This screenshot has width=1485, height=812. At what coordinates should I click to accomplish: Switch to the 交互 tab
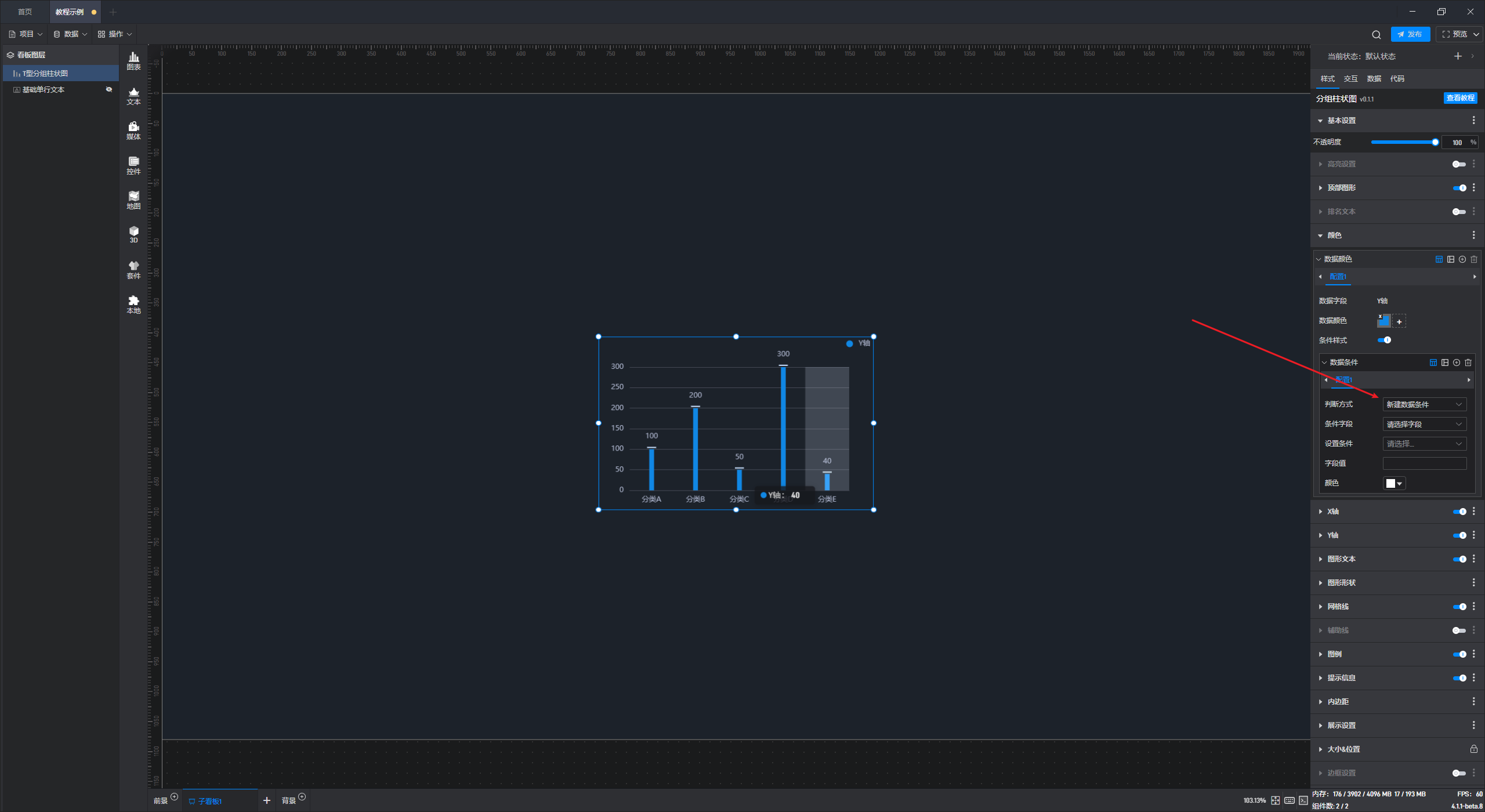click(1350, 79)
